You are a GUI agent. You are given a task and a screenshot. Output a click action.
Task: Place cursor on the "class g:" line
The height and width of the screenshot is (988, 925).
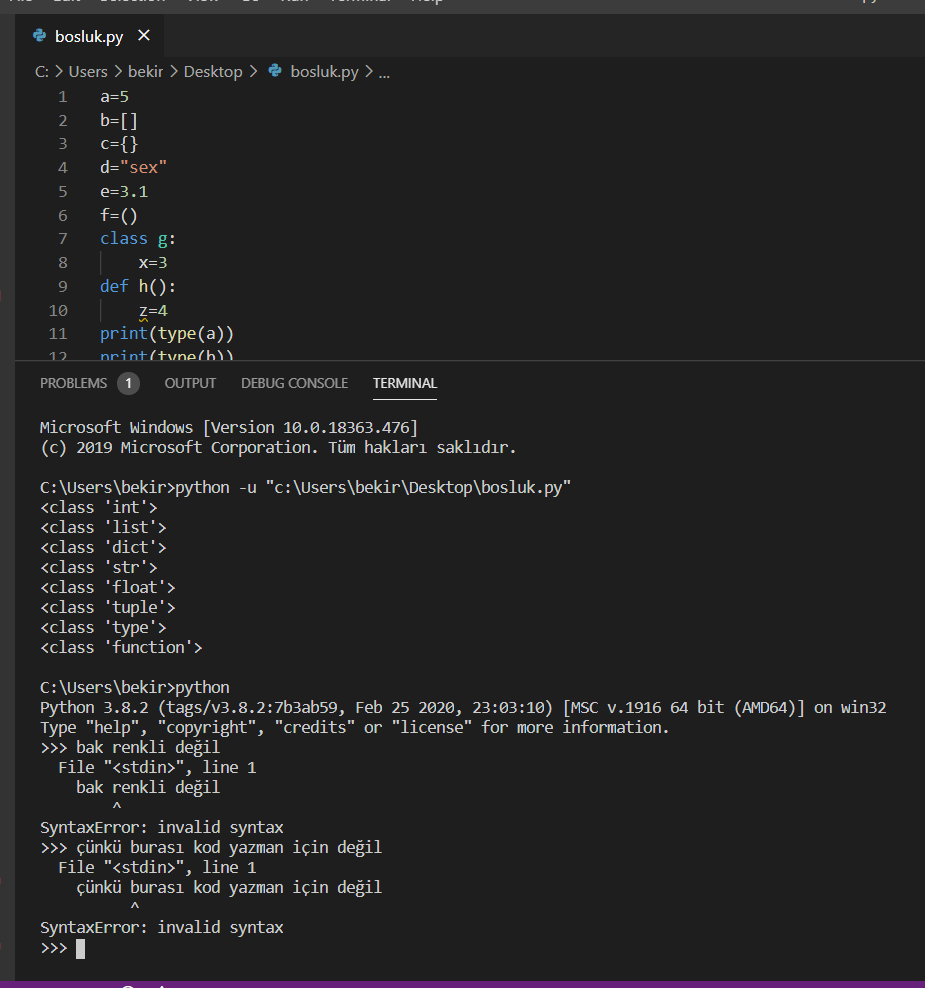click(x=138, y=239)
